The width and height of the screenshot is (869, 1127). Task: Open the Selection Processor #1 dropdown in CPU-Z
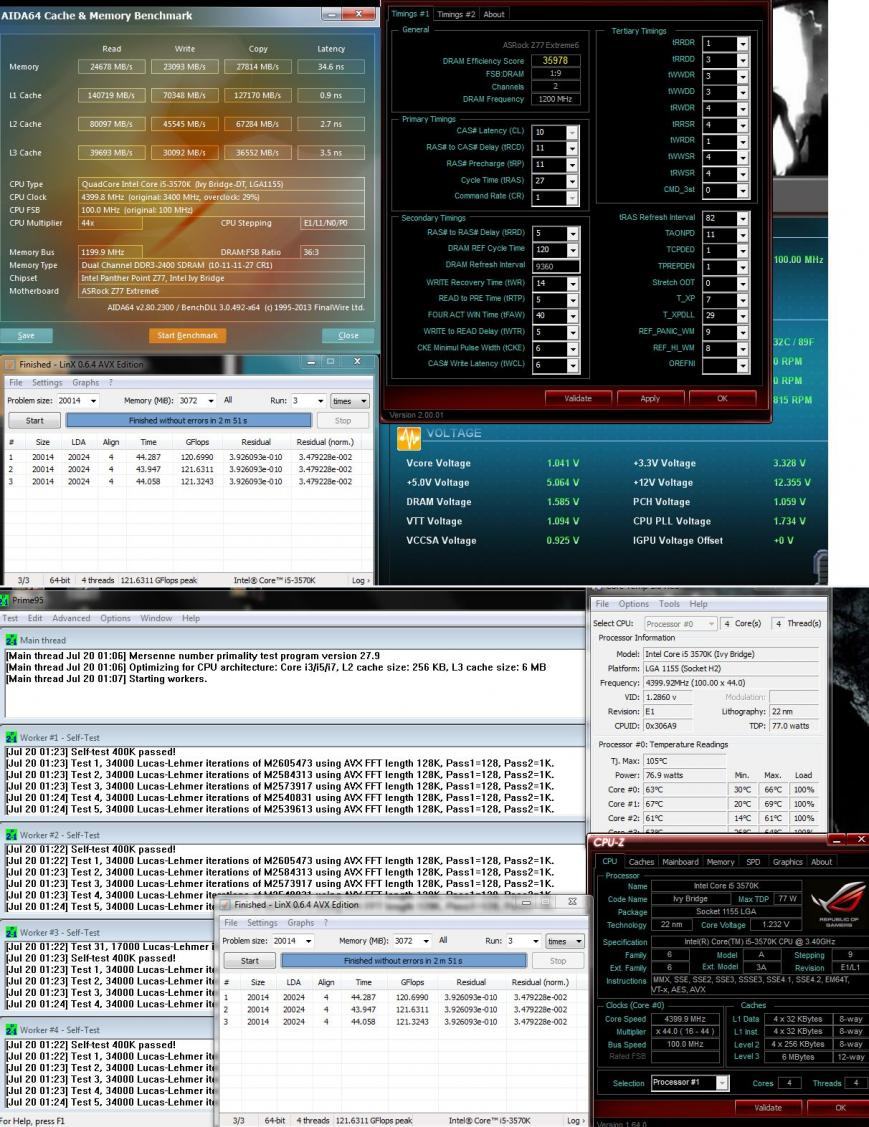(x=722, y=1082)
